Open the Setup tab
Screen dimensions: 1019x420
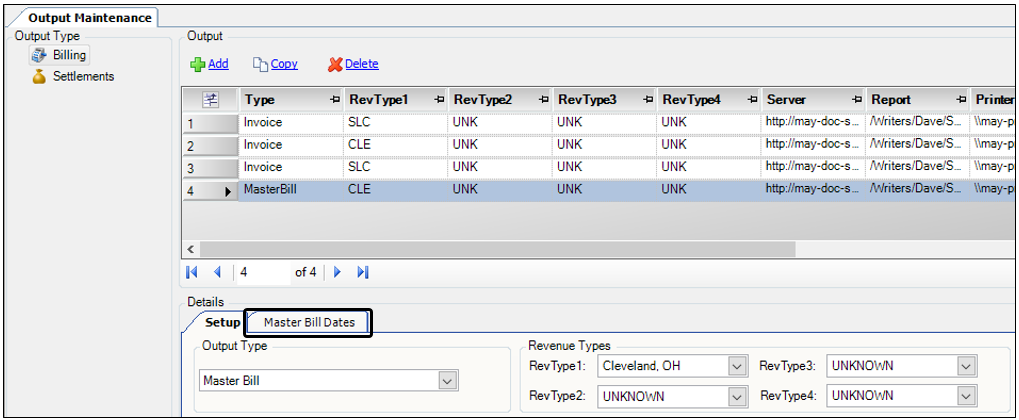click(x=222, y=323)
